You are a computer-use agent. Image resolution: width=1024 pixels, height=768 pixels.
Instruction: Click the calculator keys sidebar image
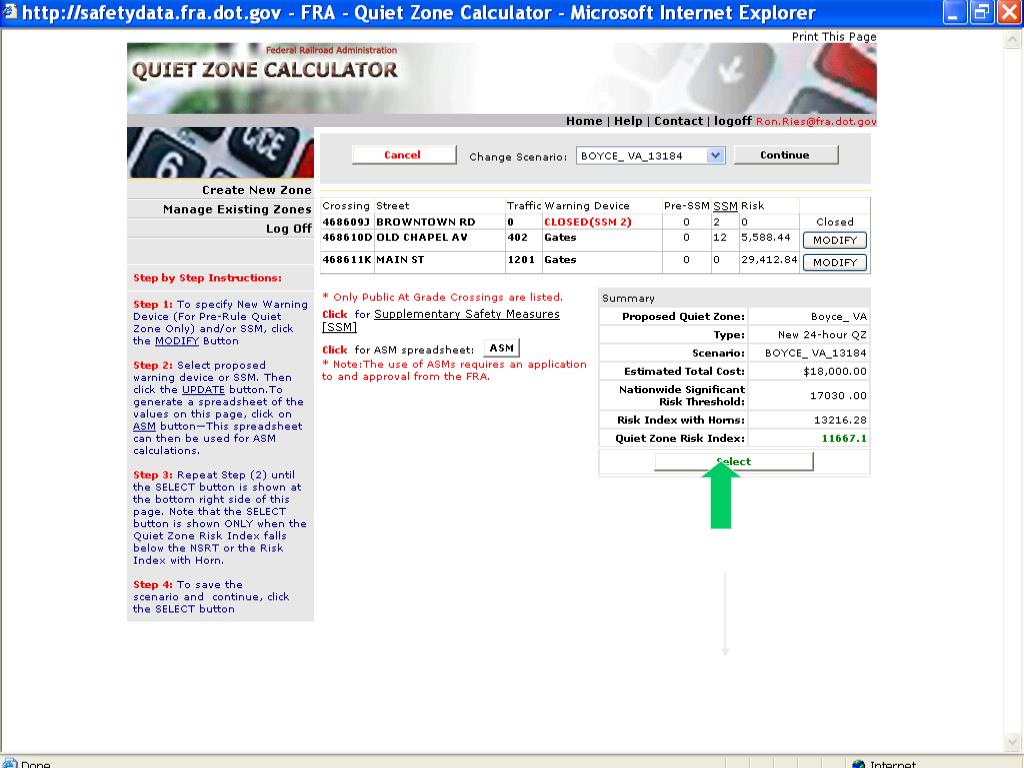[220, 153]
